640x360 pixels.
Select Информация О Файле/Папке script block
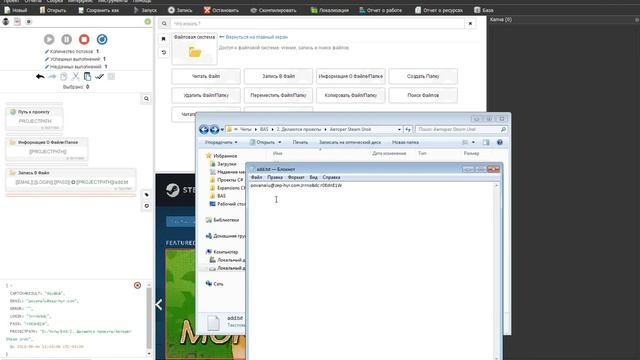(47, 148)
